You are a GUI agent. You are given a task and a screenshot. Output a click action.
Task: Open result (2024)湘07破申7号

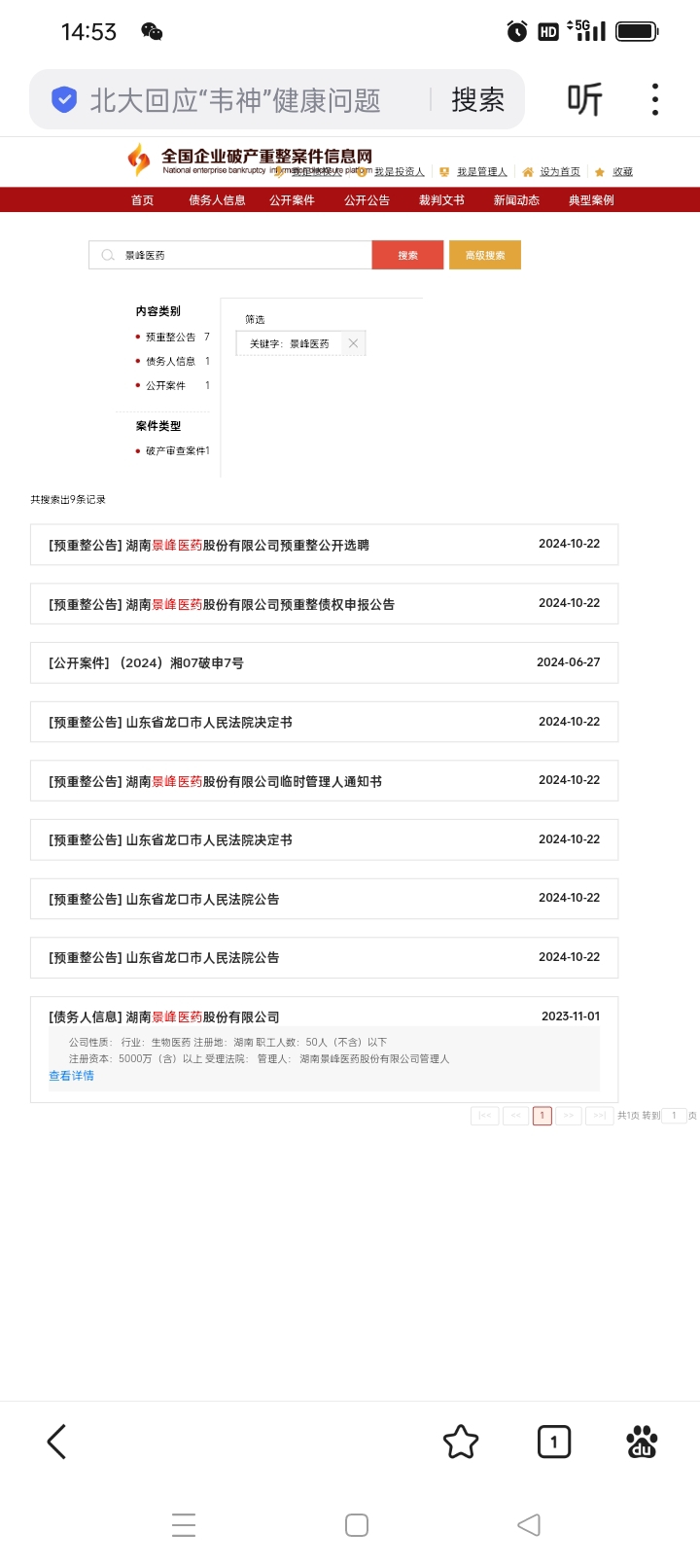[324, 662]
